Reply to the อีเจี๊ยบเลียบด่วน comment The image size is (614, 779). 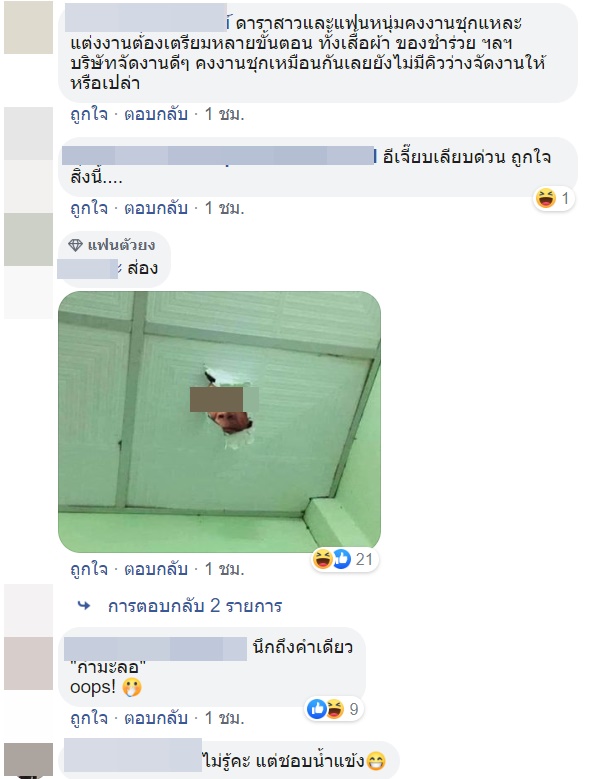tap(156, 208)
